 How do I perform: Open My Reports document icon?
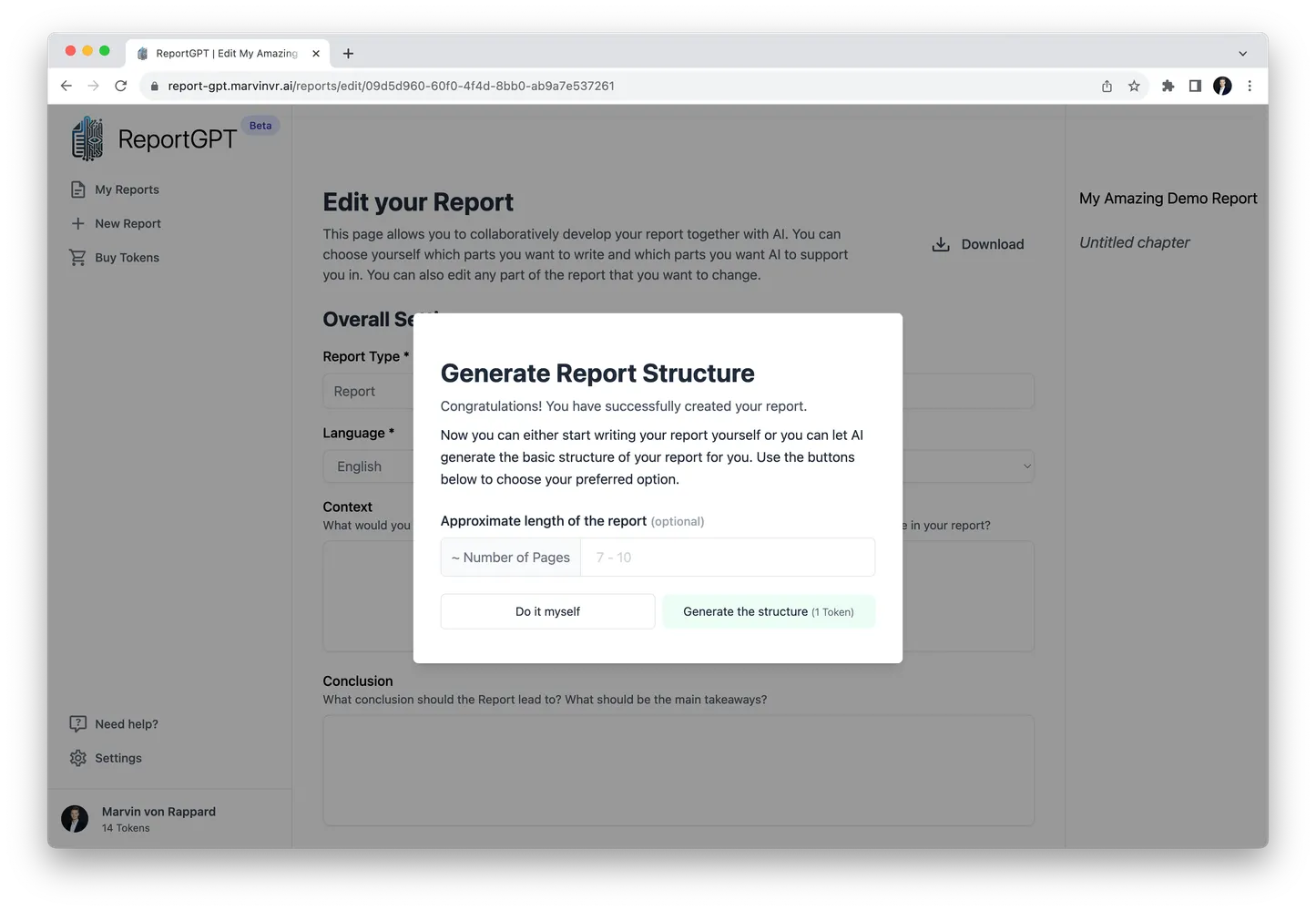tap(78, 189)
